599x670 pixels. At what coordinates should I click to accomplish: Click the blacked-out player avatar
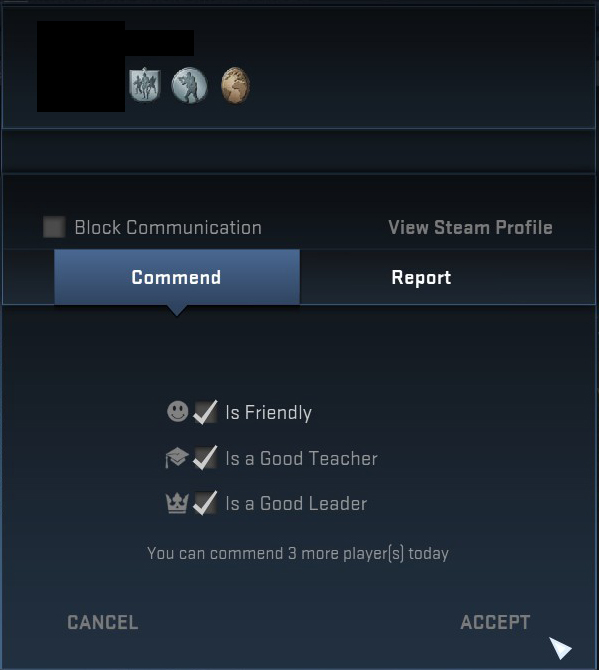(81, 67)
